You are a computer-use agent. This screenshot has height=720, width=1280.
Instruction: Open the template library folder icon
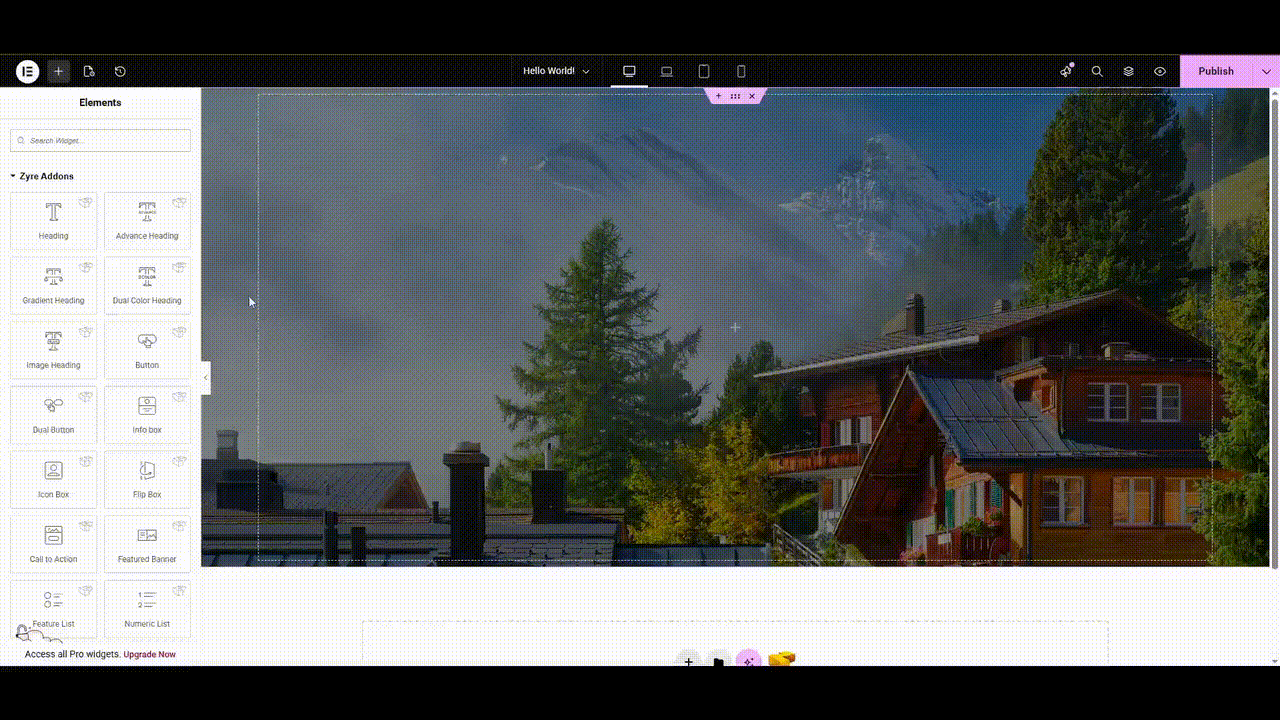[718, 661]
